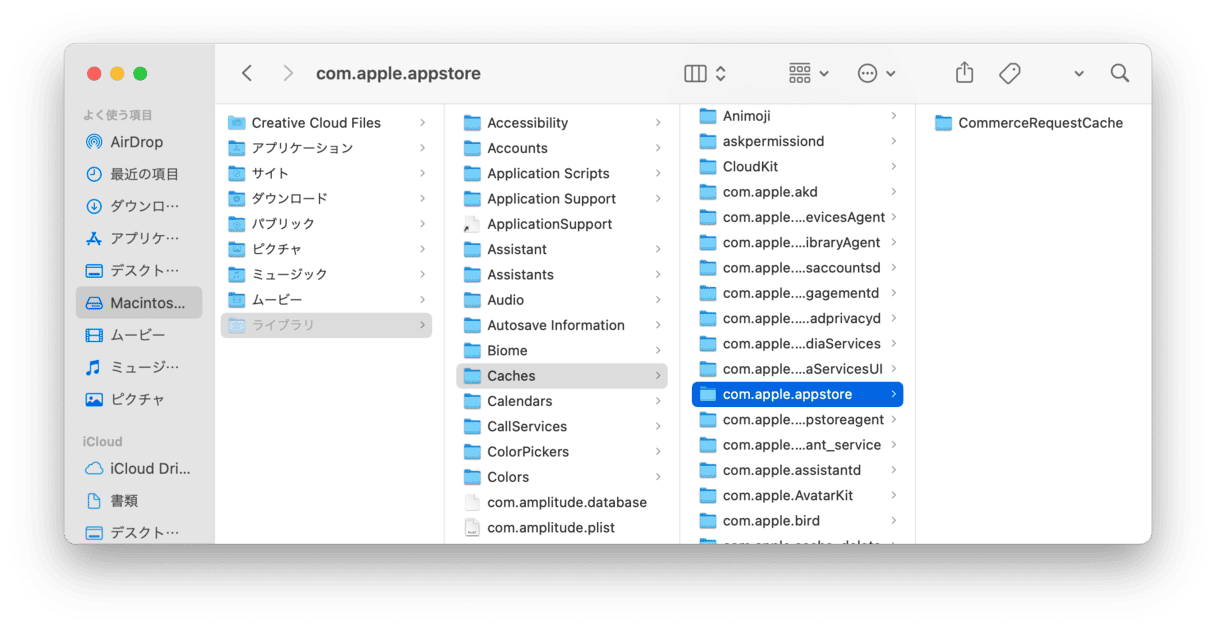This screenshot has height=629, width=1216.
Task: Go back with the left chevron button
Action: coord(247,73)
